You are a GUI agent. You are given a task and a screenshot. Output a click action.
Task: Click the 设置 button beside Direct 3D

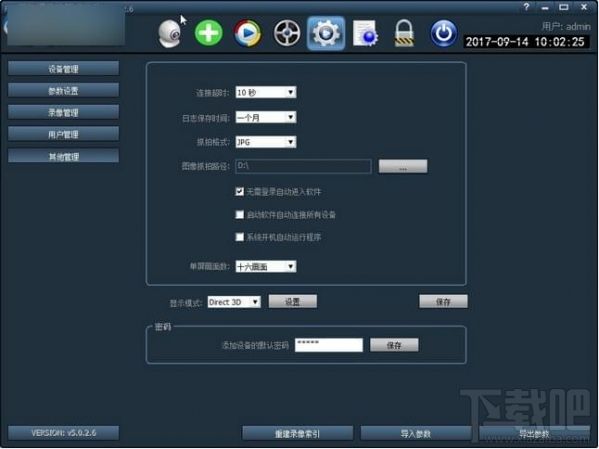293,301
